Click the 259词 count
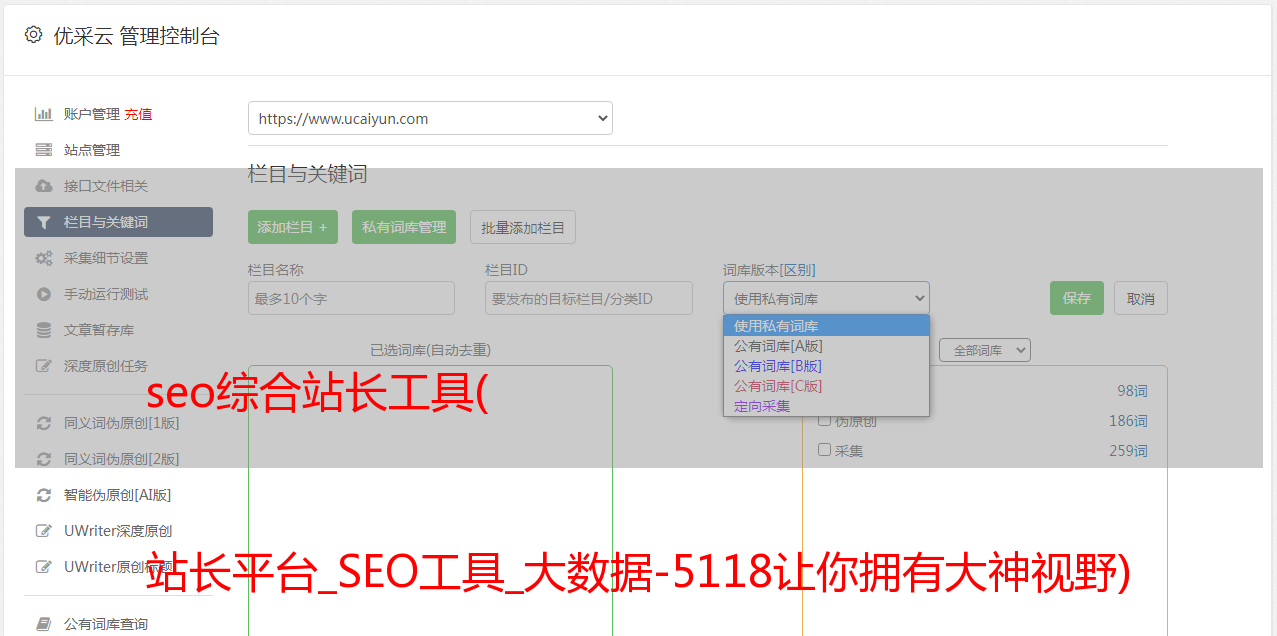The height and width of the screenshot is (636, 1277). 1128,451
